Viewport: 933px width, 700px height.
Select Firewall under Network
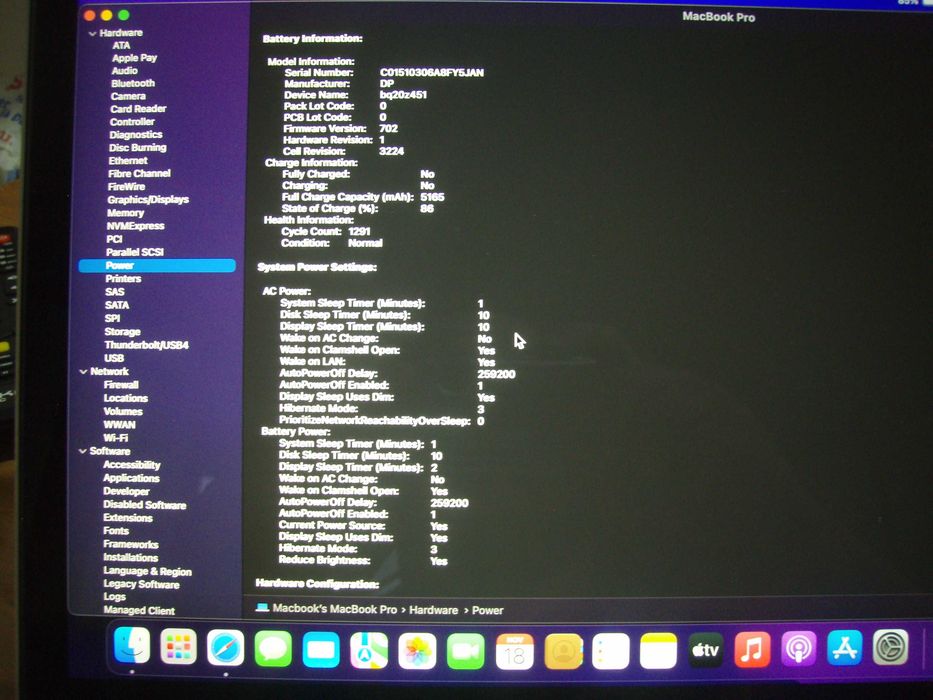(x=121, y=385)
